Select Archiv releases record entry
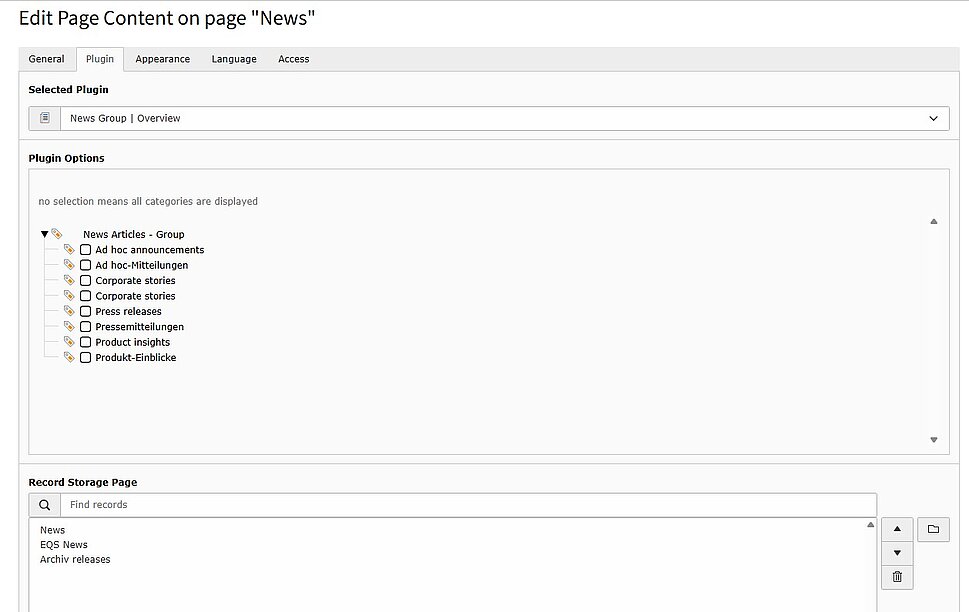The image size is (969, 612). coord(75,559)
